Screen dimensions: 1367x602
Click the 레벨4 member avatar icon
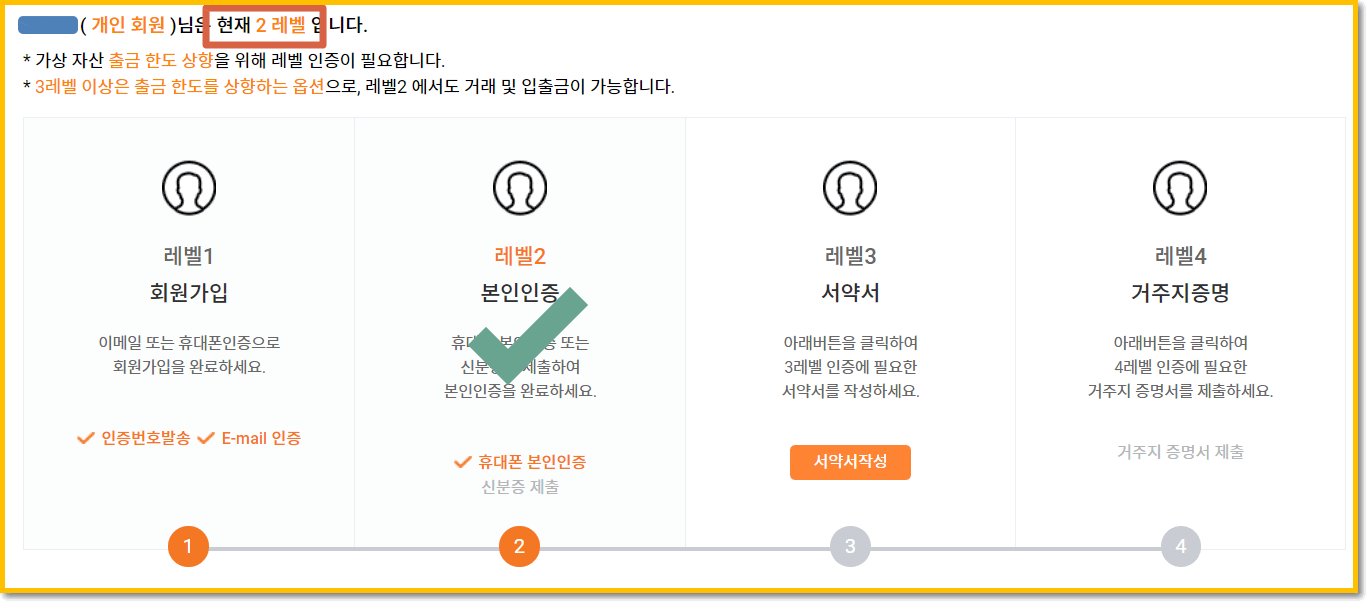pos(1179,185)
